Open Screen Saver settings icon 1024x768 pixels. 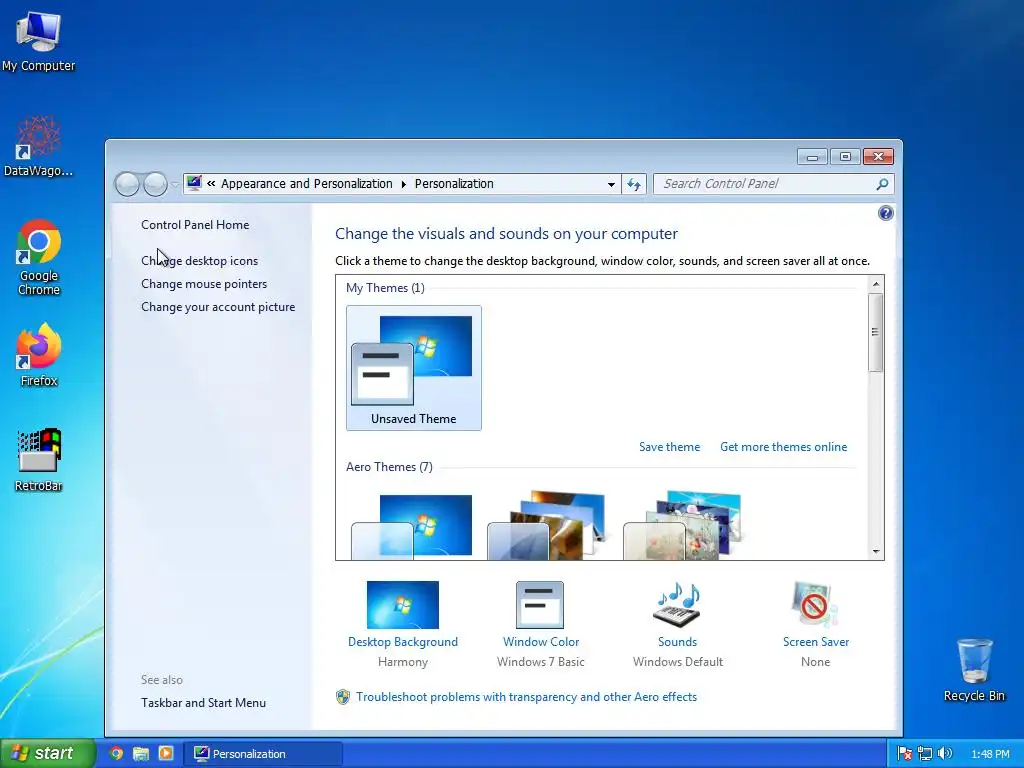815,605
